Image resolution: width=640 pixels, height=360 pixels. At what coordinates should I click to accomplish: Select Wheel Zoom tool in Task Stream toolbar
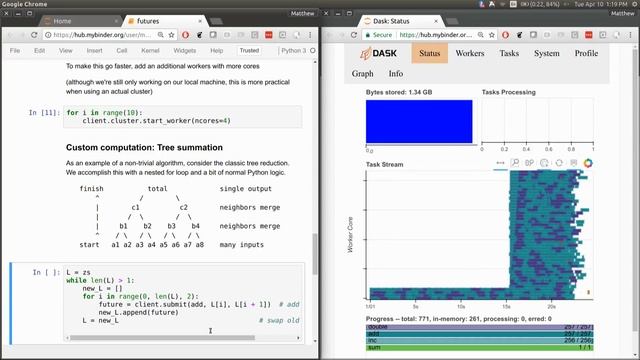[529, 163]
